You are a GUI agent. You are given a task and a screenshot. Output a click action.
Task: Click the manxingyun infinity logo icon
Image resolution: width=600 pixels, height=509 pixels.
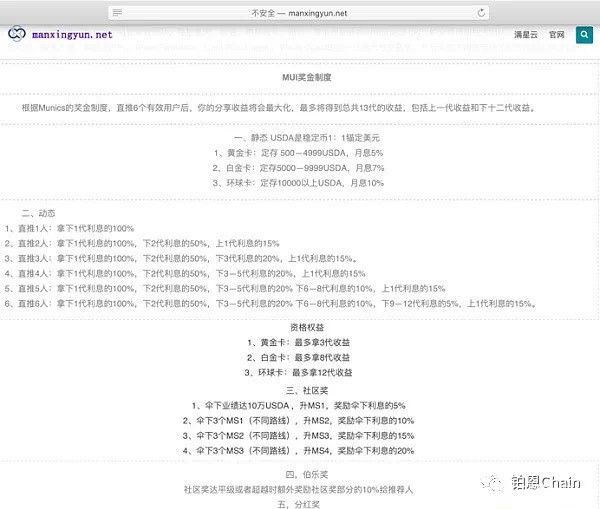[17, 34]
